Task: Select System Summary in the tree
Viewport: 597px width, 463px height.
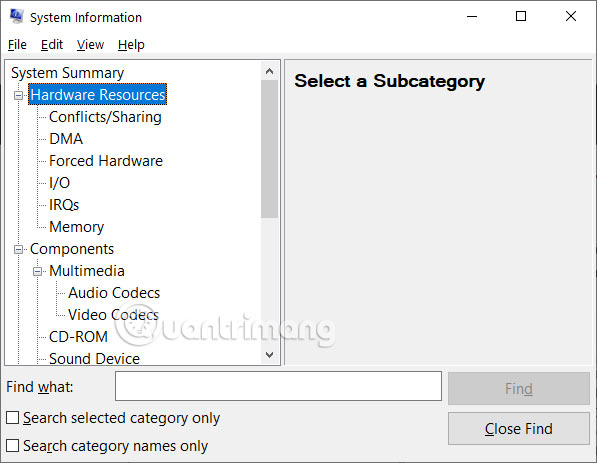Action: point(67,73)
